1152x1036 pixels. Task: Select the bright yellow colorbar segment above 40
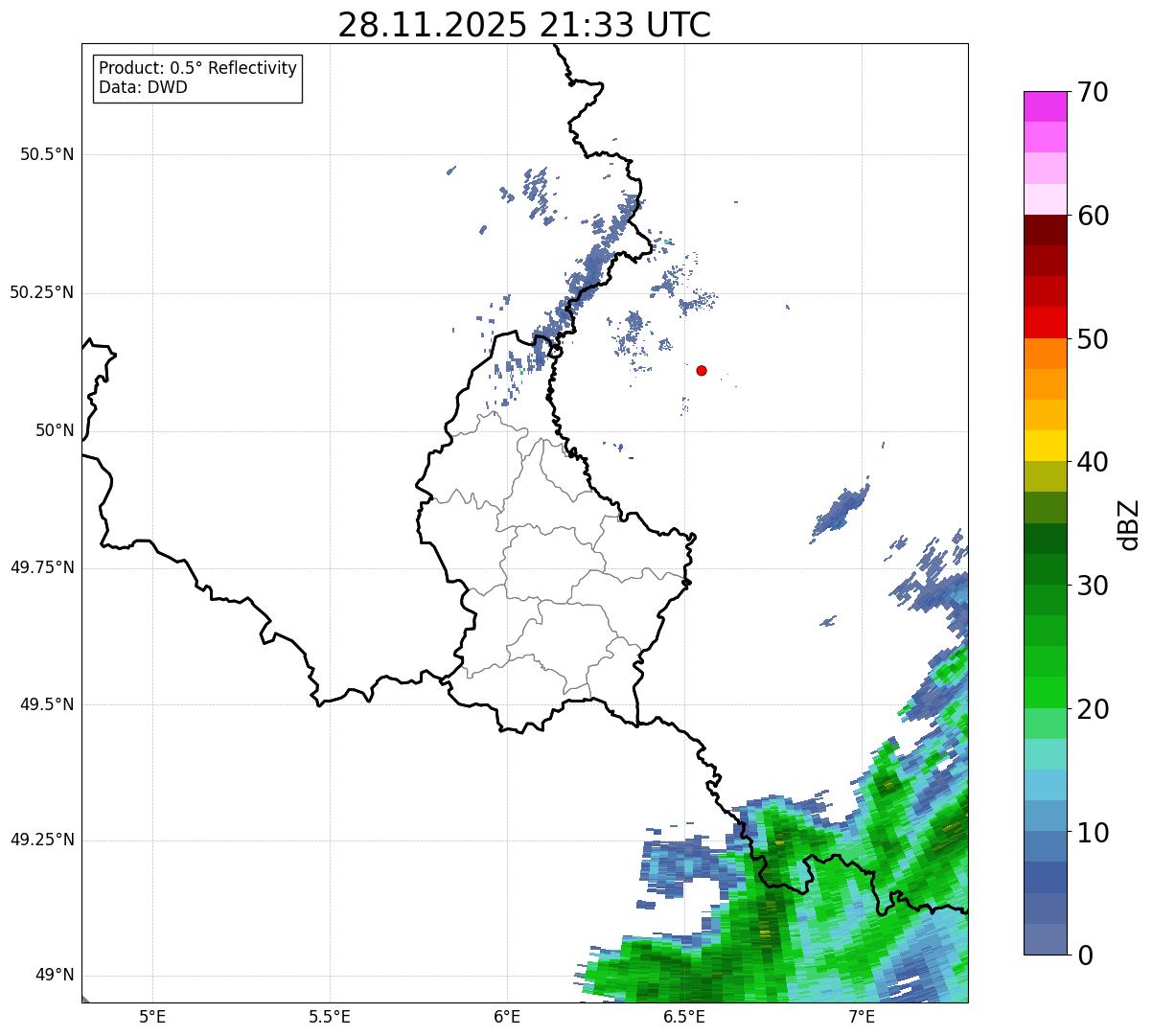click(1046, 446)
